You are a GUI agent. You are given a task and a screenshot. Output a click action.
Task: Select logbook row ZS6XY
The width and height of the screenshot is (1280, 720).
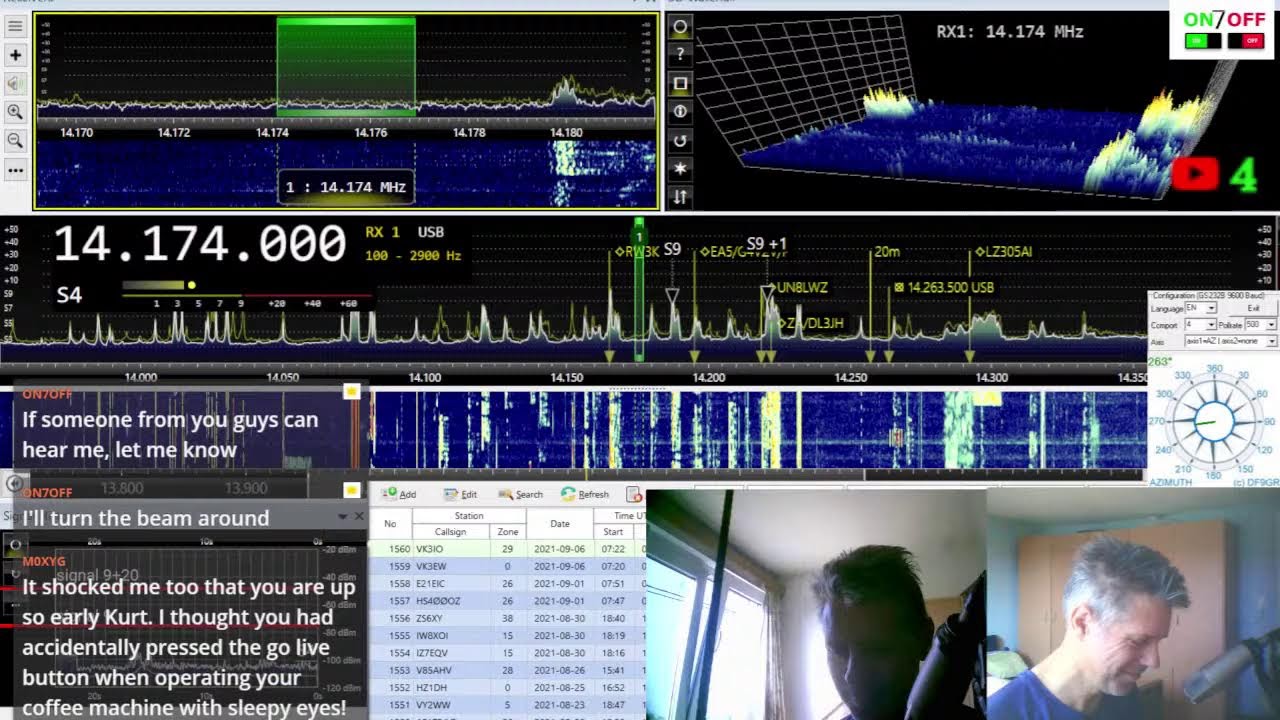(507, 618)
